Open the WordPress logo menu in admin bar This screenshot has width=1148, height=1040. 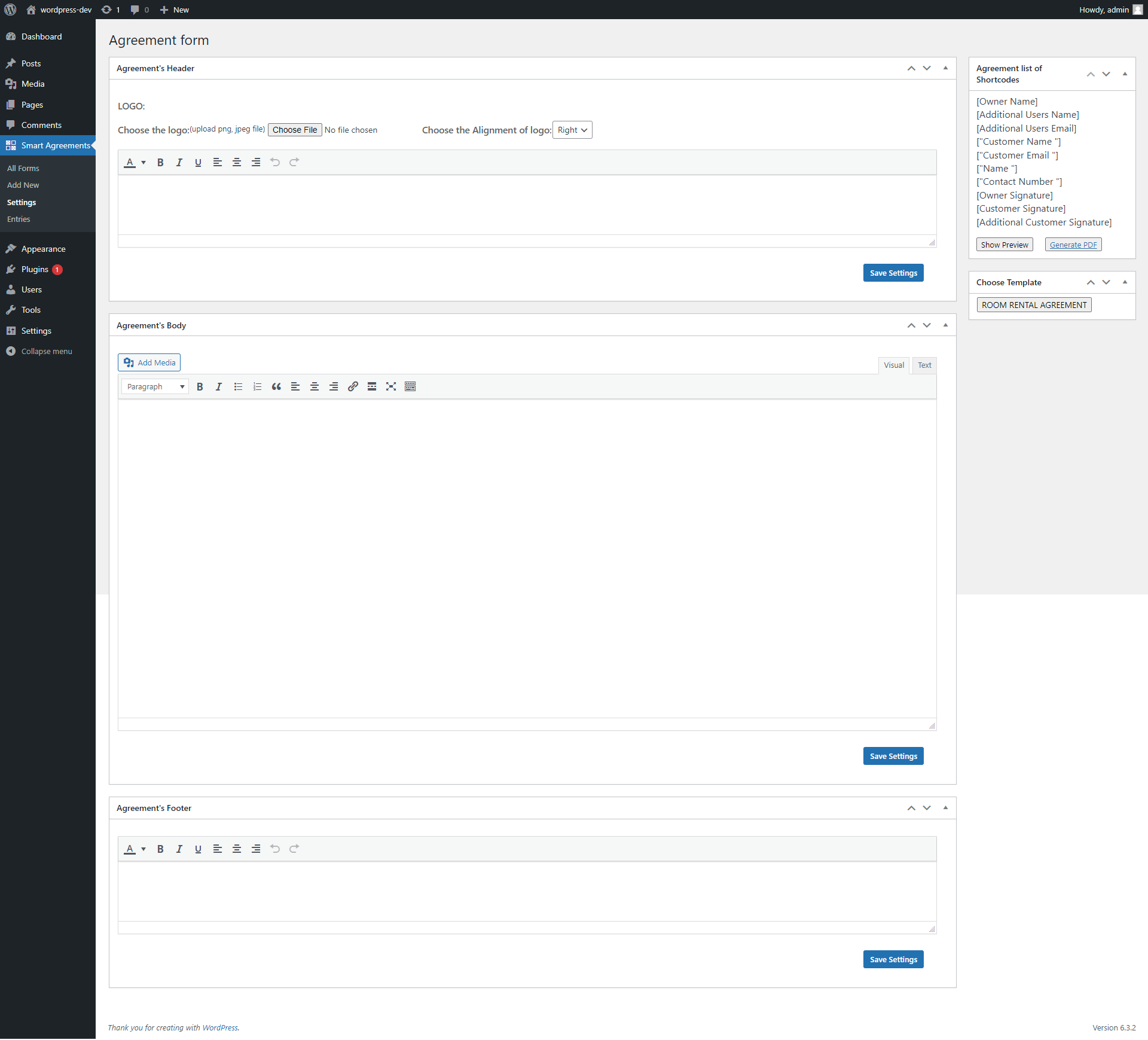click(10, 10)
